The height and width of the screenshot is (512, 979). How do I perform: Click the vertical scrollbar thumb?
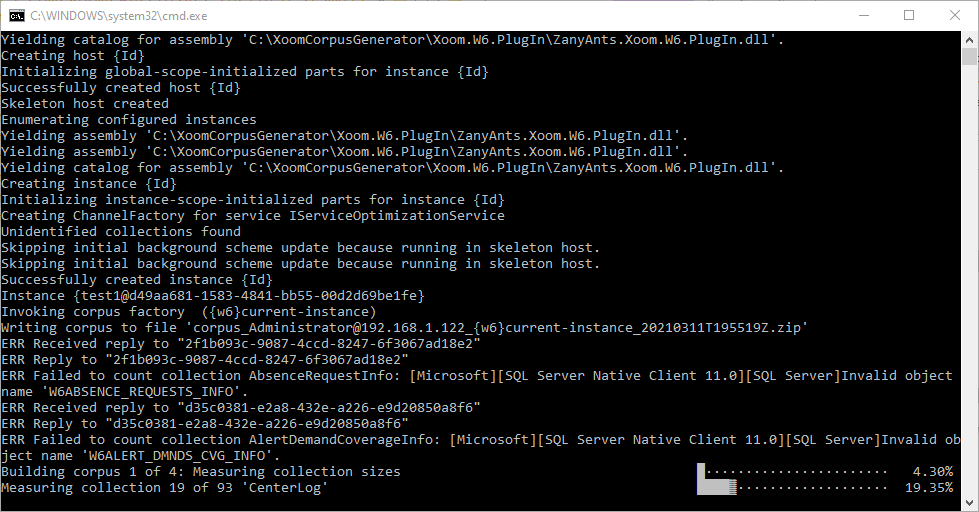pos(969,56)
